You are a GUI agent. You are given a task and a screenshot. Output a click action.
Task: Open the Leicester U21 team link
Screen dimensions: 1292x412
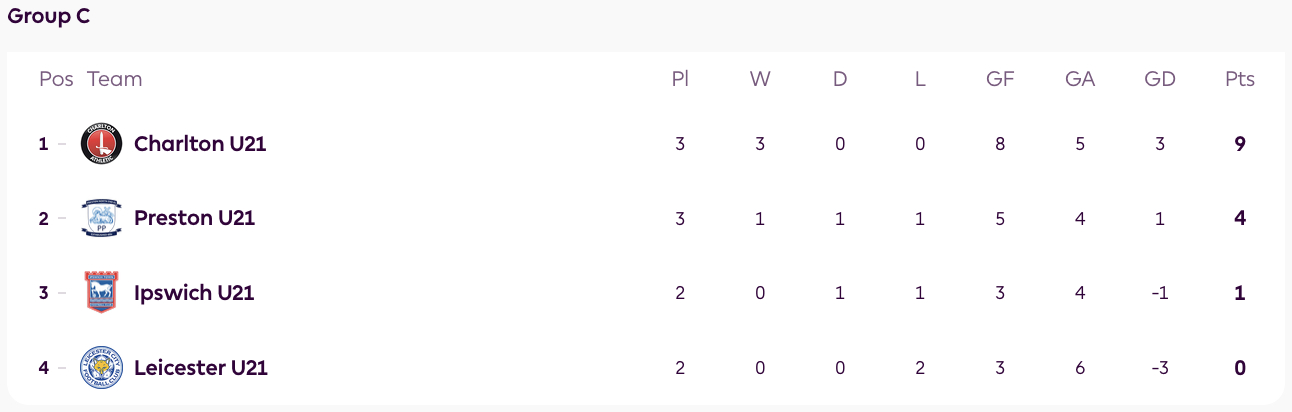click(201, 367)
